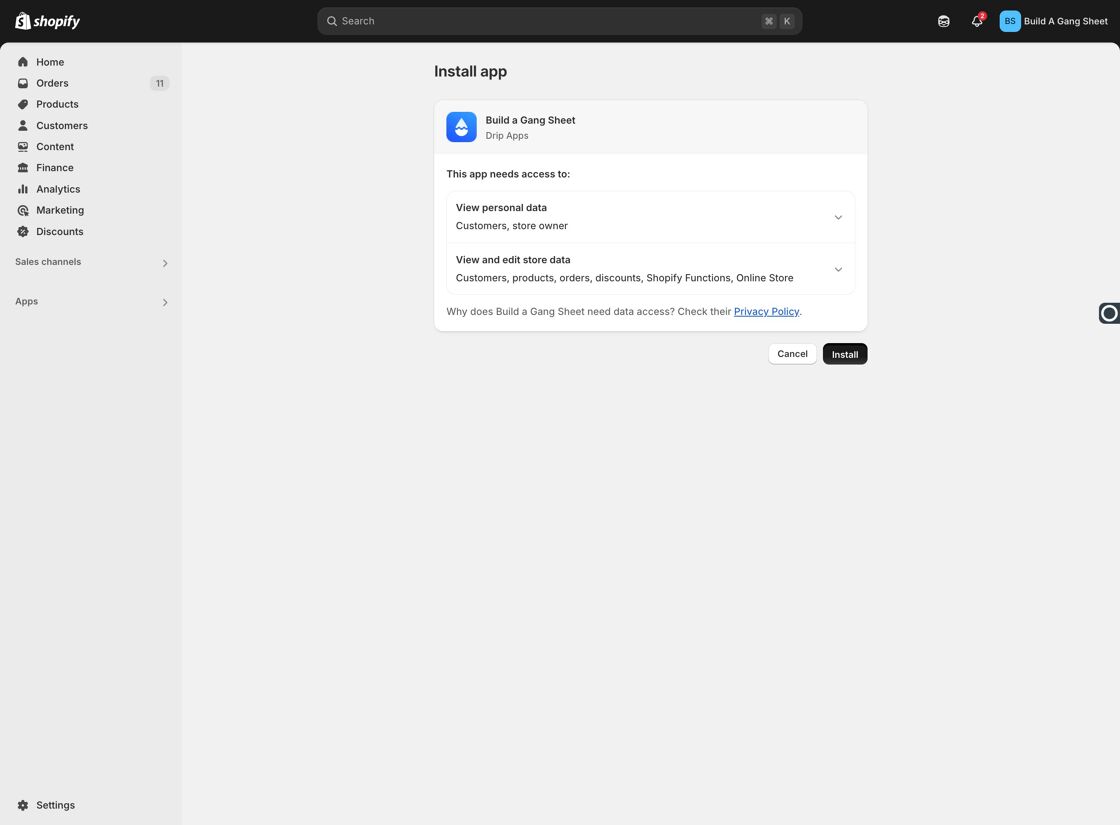Viewport: 1120px width, 825px height.
Task: Click the Customers person icon
Action: (23, 126)
